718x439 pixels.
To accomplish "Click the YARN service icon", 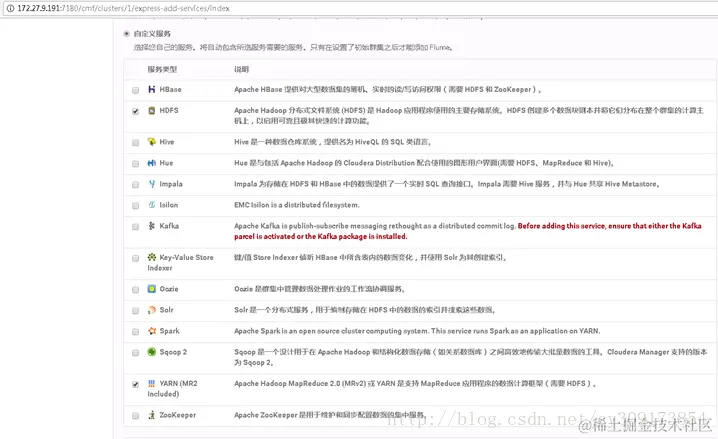I will point(152,383).
